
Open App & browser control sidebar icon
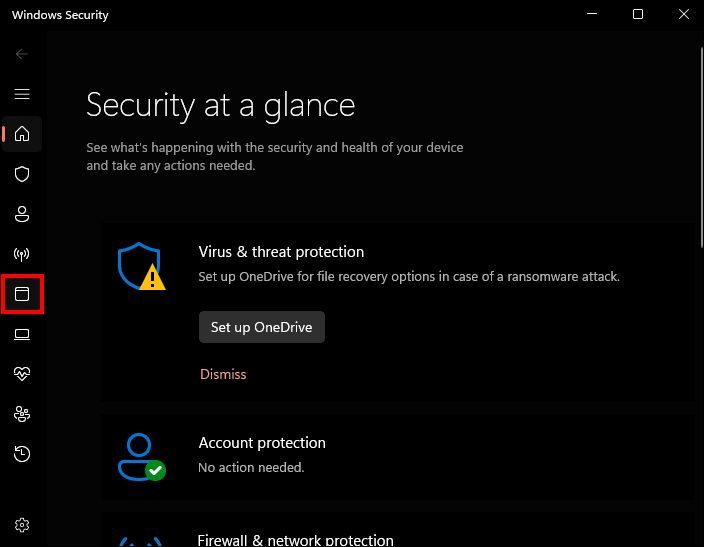pos(22,294)
